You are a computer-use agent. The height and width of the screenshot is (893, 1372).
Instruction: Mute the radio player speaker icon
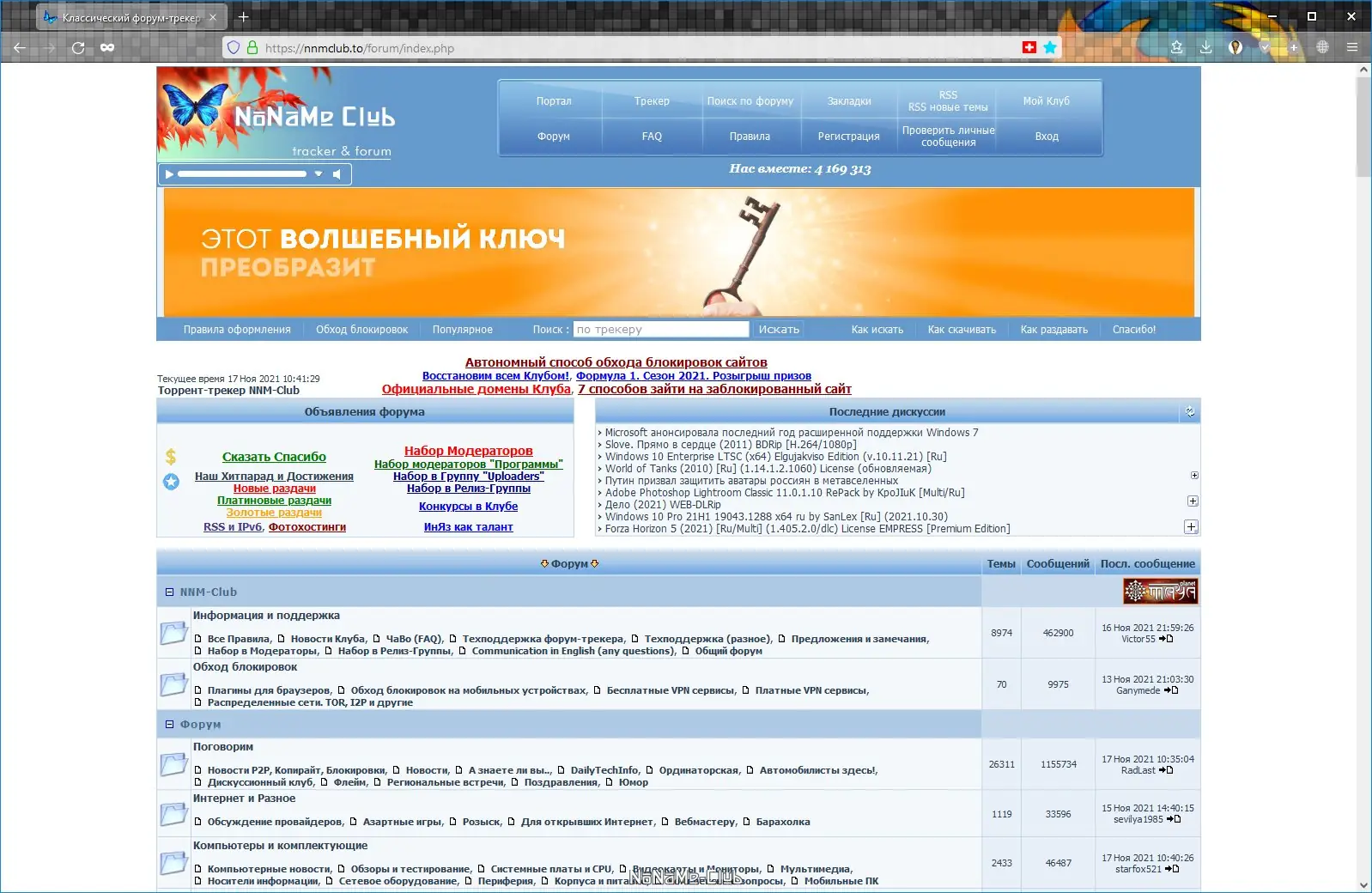point(337,174)
